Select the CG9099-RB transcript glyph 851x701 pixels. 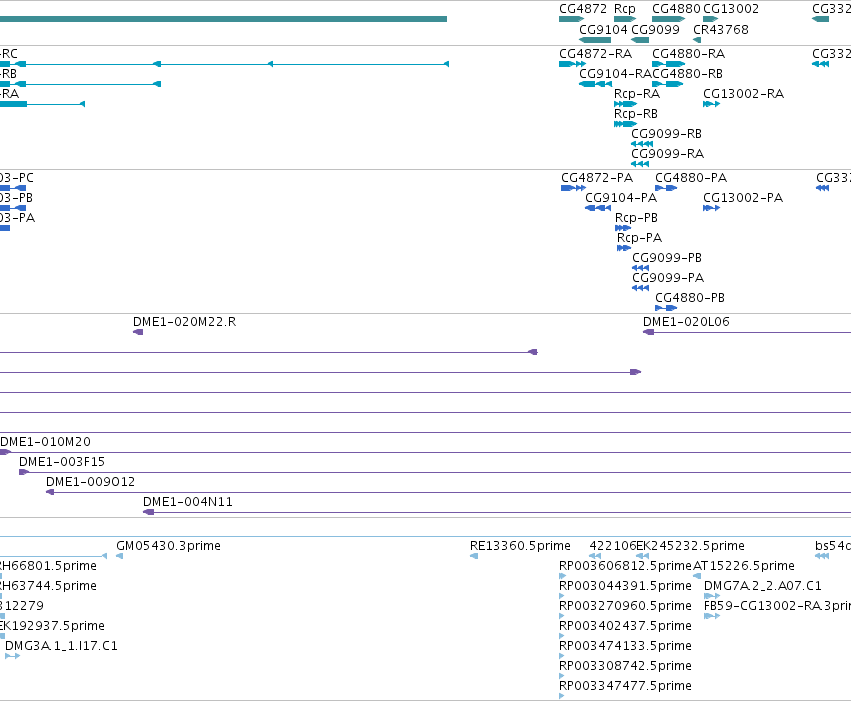click(642, 144)
